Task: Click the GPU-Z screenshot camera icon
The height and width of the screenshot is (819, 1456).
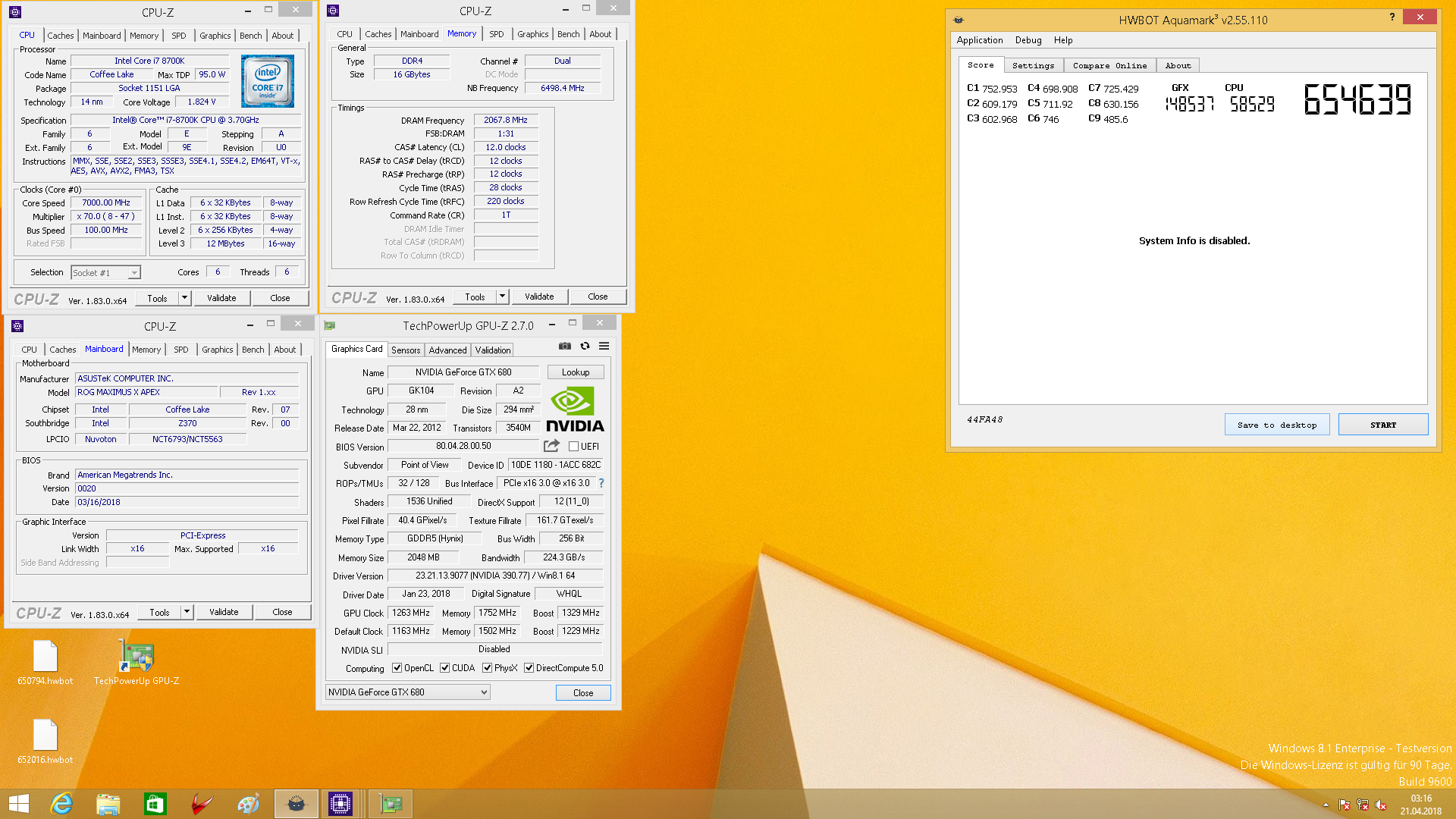Action: click(x=565, y=346)
